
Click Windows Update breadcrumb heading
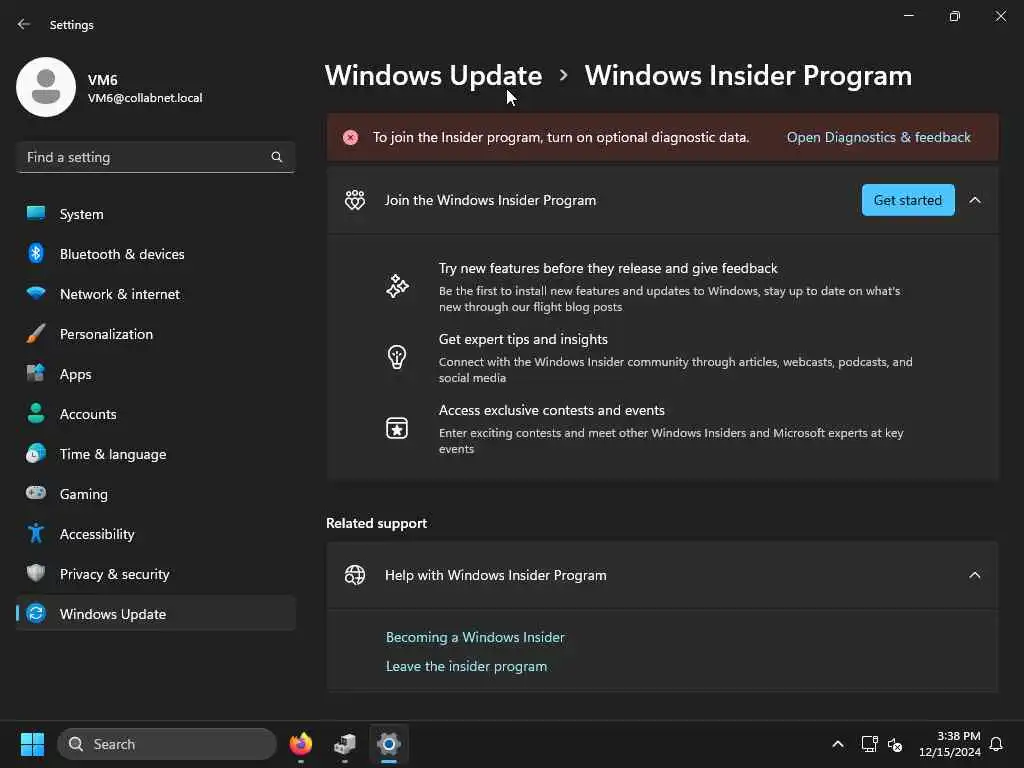point(434,76)
